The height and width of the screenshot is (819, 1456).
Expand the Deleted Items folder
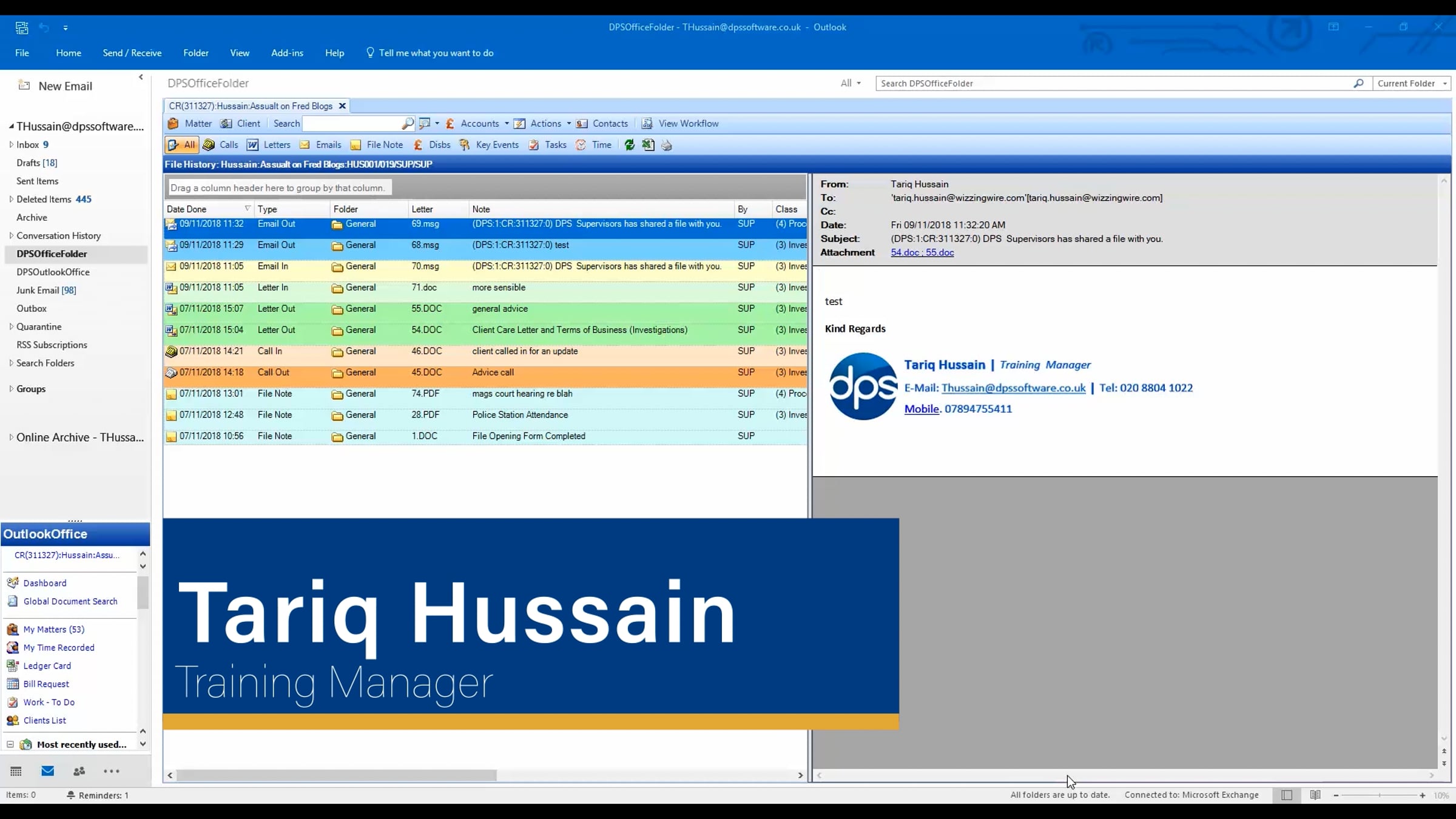pyautogui.click(x=11, y=199)
